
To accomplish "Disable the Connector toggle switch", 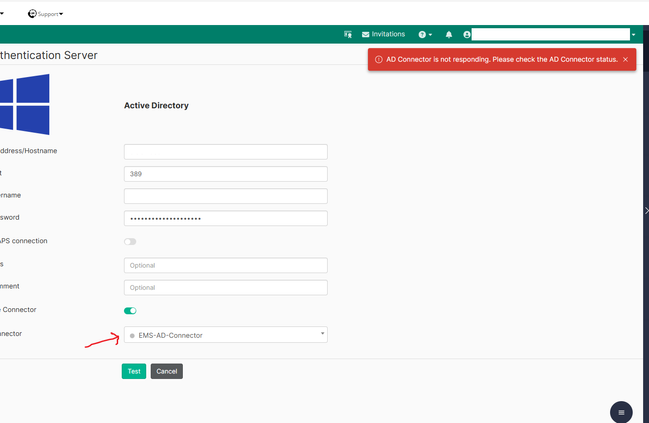I will pyautogui.click(x=130, y=310).
